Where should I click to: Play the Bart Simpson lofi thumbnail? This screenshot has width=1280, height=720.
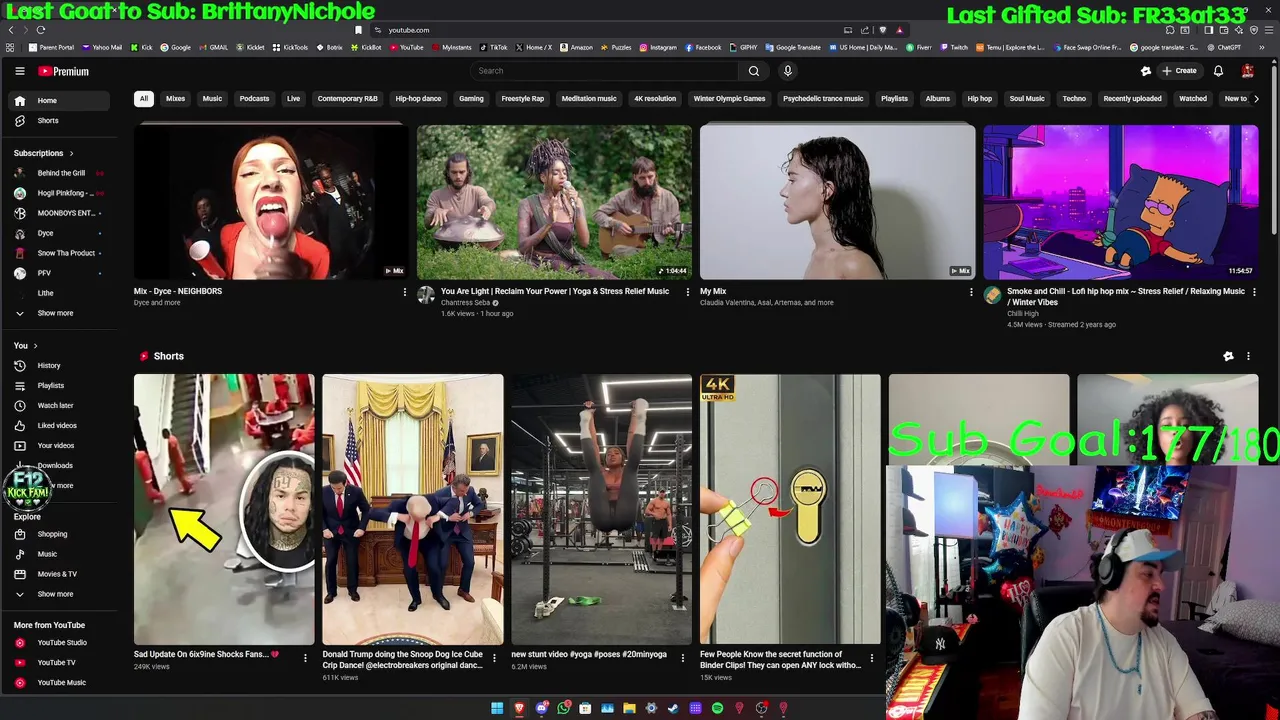tap(1120, 202)
